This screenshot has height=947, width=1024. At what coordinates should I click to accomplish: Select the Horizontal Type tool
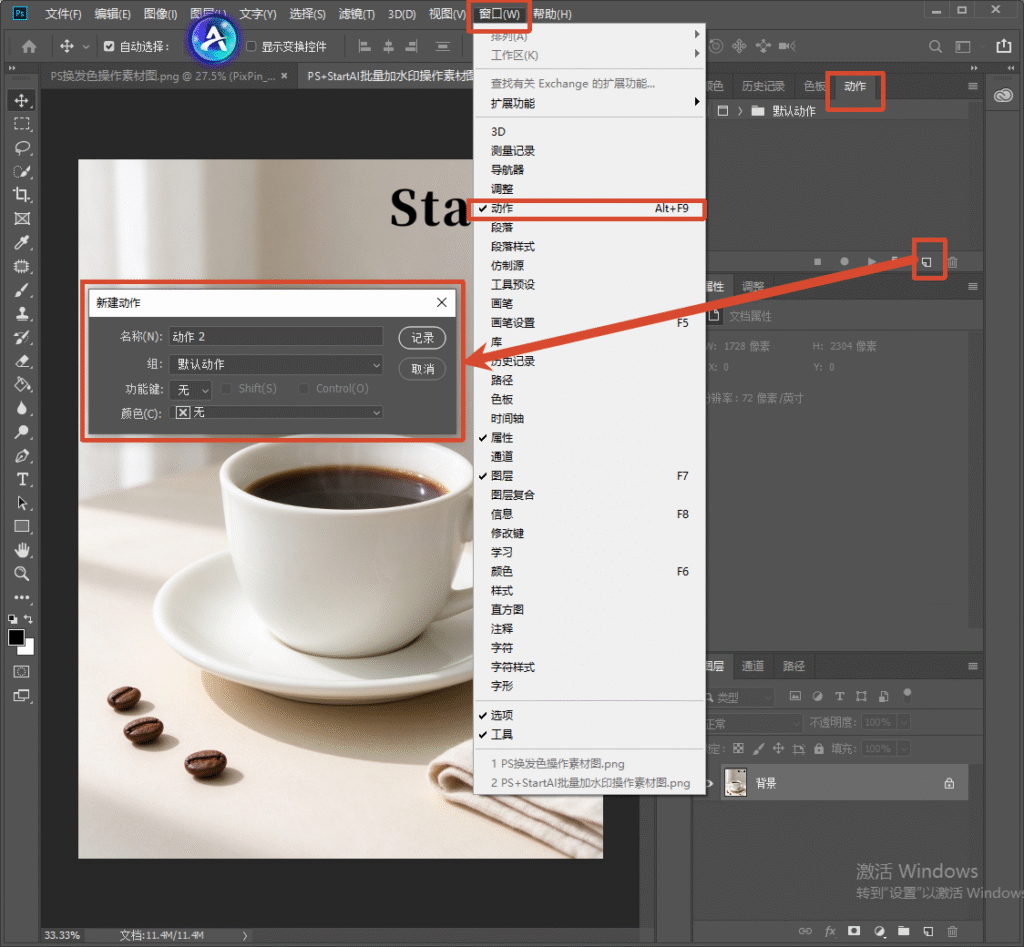22,479
